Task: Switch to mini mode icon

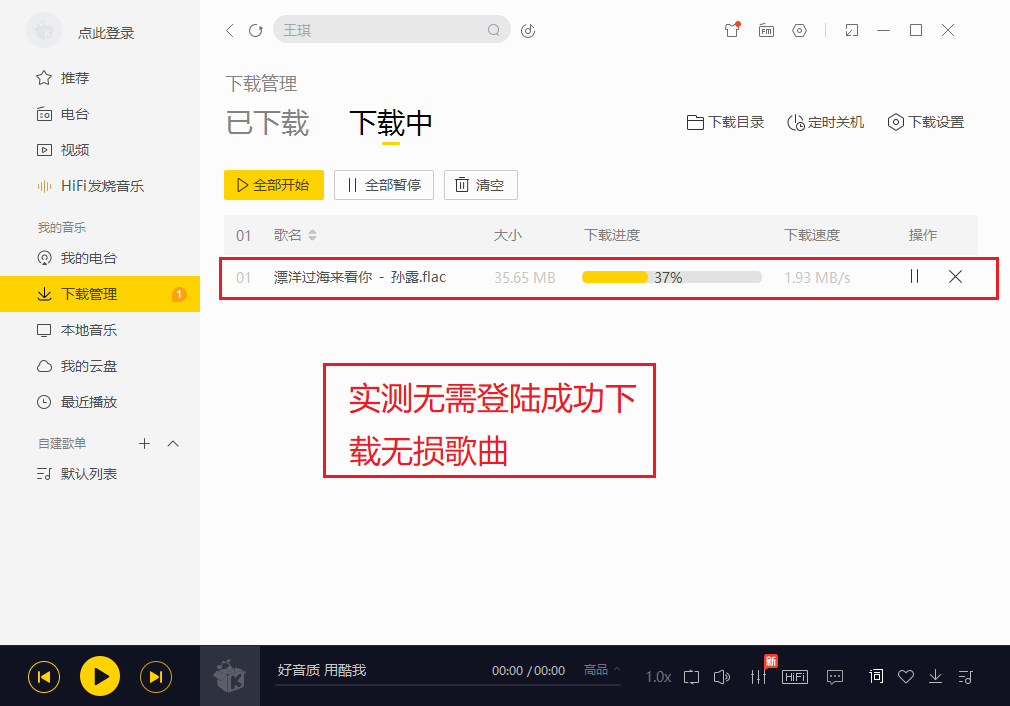Action: click(x=852, y=30)
